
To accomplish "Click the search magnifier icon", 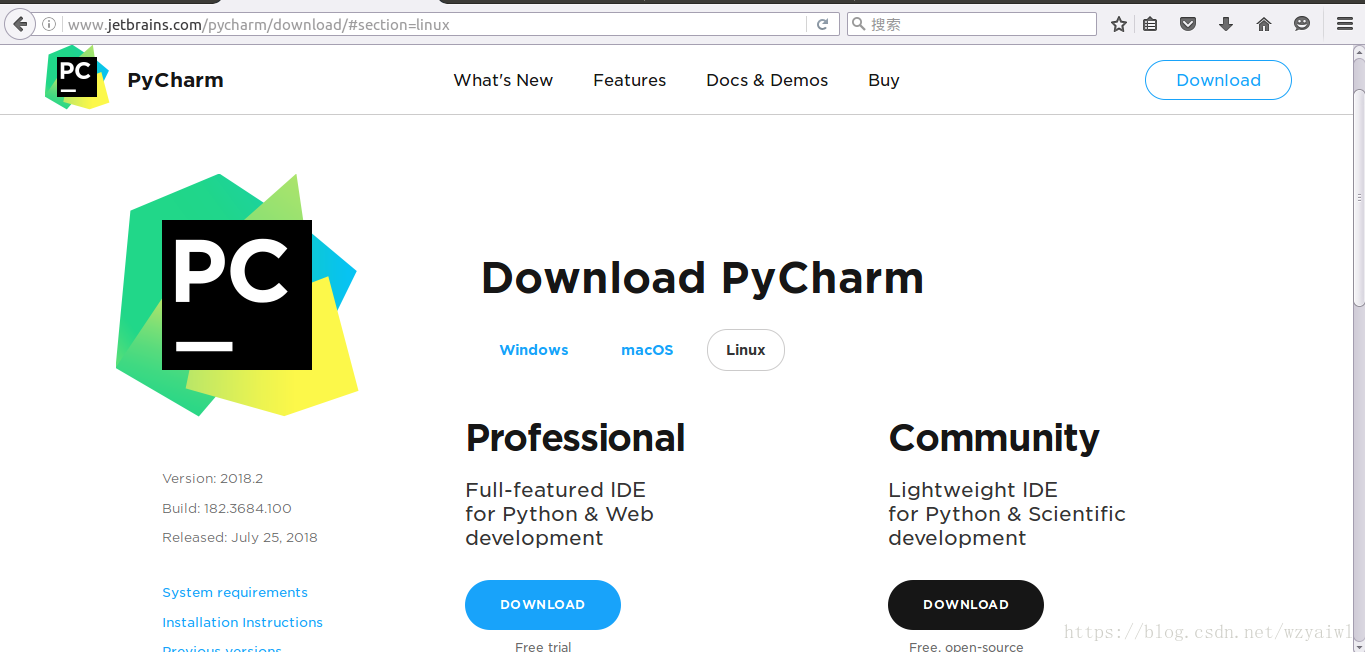I will 858,24.
